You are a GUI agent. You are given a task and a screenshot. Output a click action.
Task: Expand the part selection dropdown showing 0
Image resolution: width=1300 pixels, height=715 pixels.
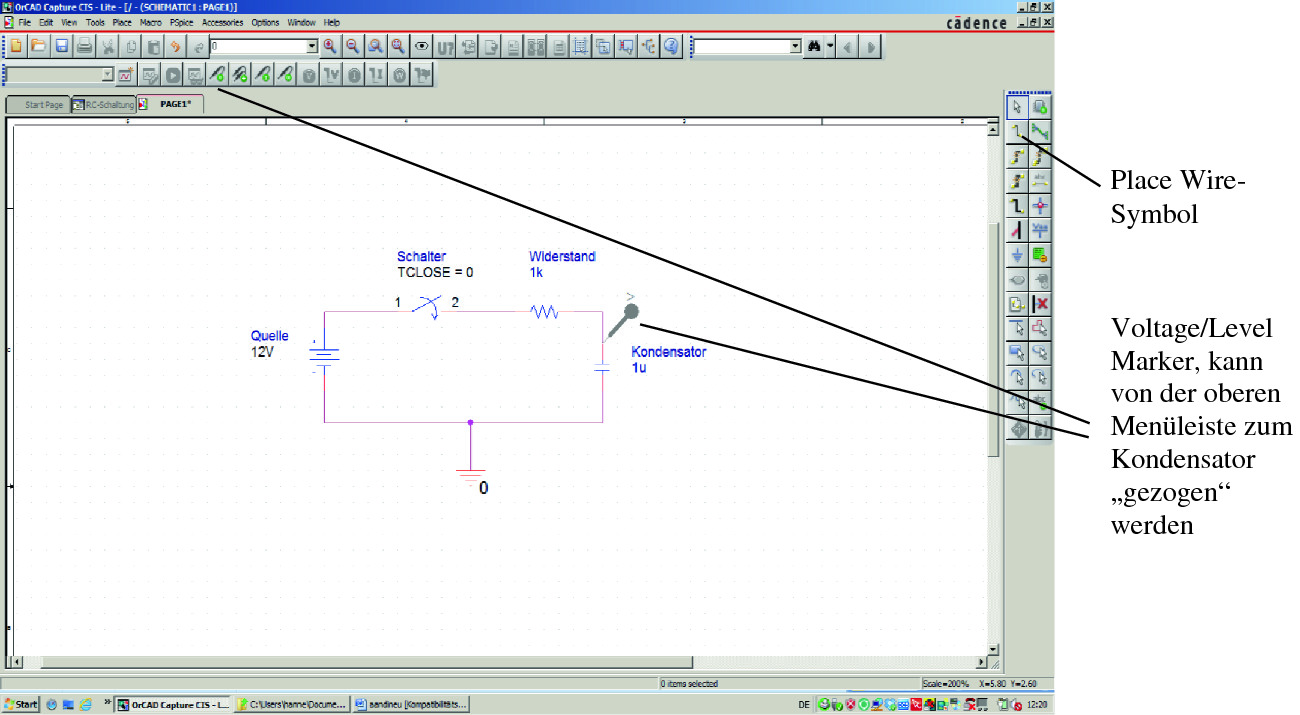tap(311, 46)
